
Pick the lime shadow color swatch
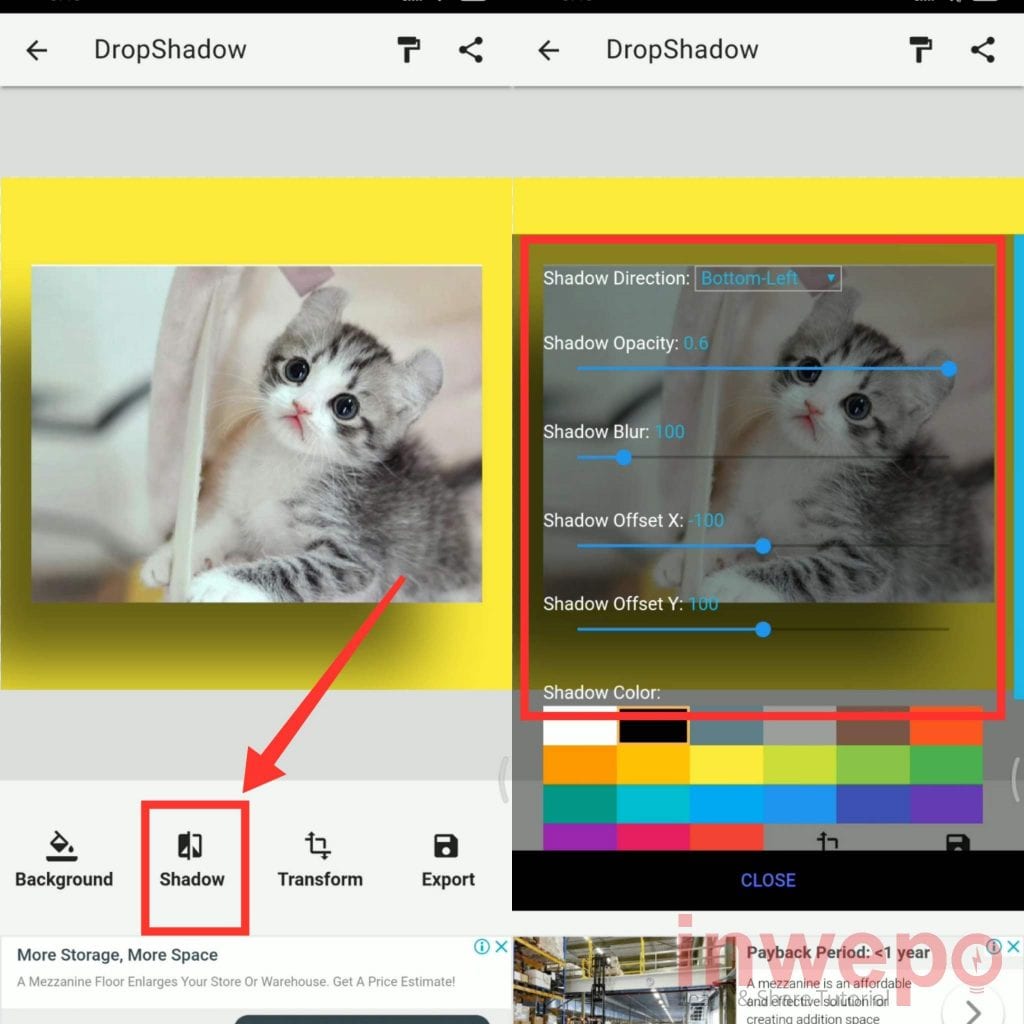tap(799, 765)
